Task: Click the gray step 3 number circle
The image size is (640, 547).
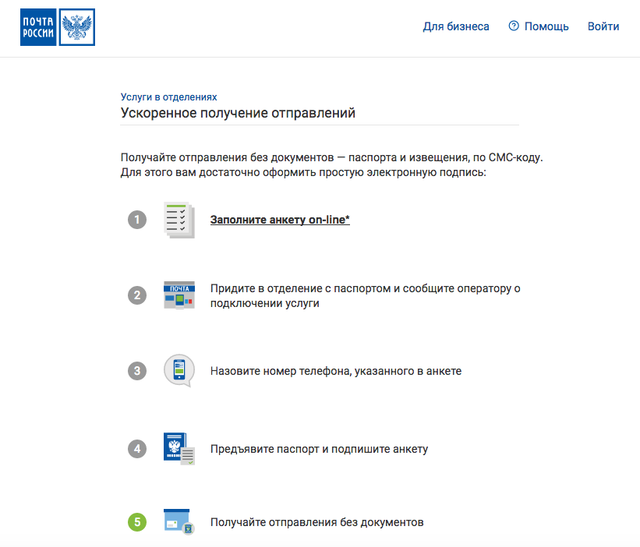Action: 137,371
